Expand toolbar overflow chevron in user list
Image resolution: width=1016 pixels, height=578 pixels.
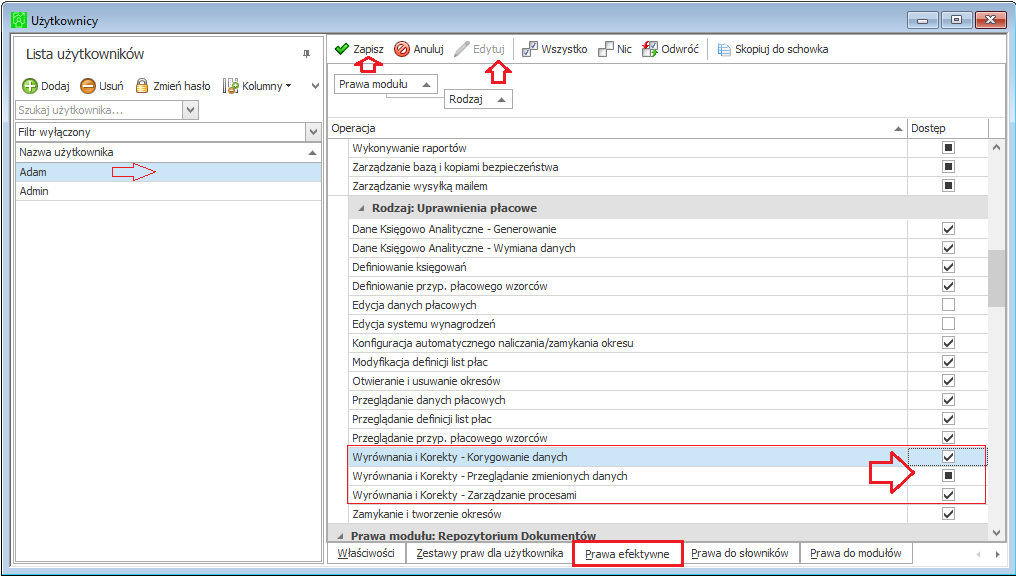click(x=315, y=86)
